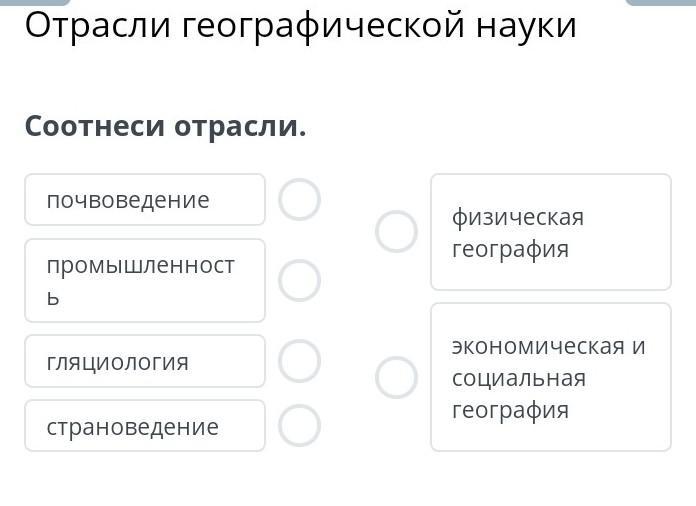Image resolution: width=696 pixels, height=506 pixels.
Task: Click the Соотнеси отрасли instruction text
Action: [x=165, y=127]
